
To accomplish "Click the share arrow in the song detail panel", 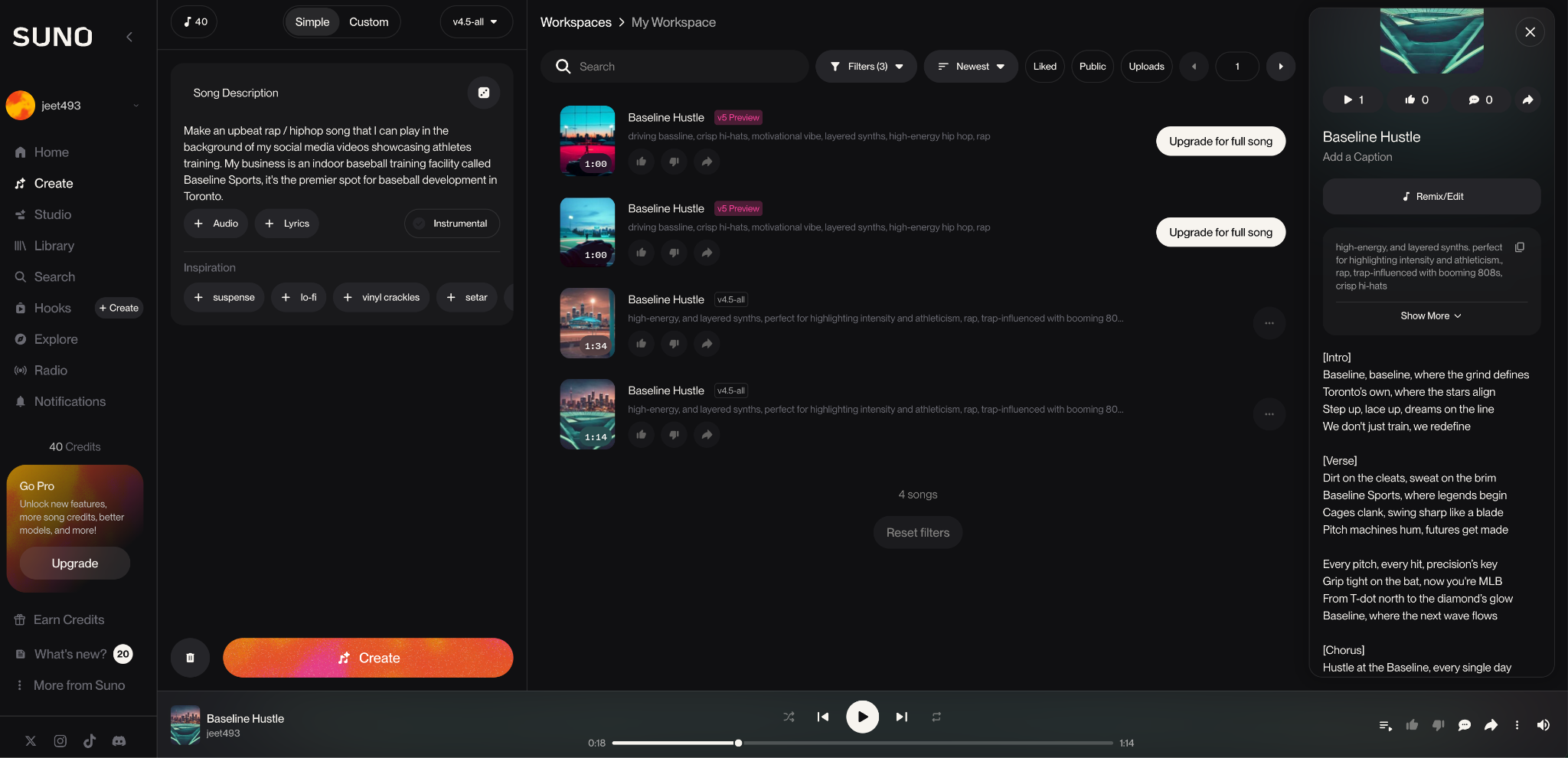I will (1527, 100).
